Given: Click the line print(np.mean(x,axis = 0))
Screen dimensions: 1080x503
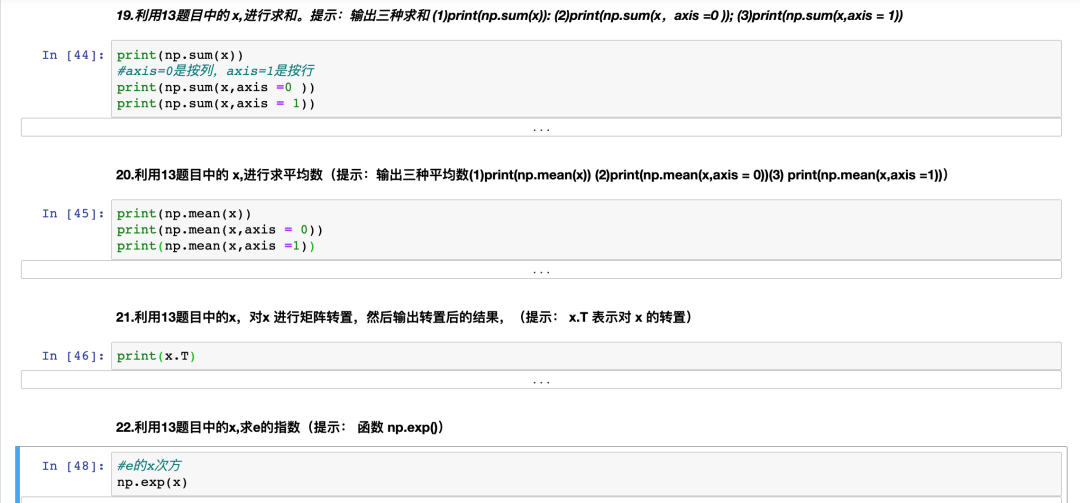Looking at the screenshot, I should tap(220, 229).
